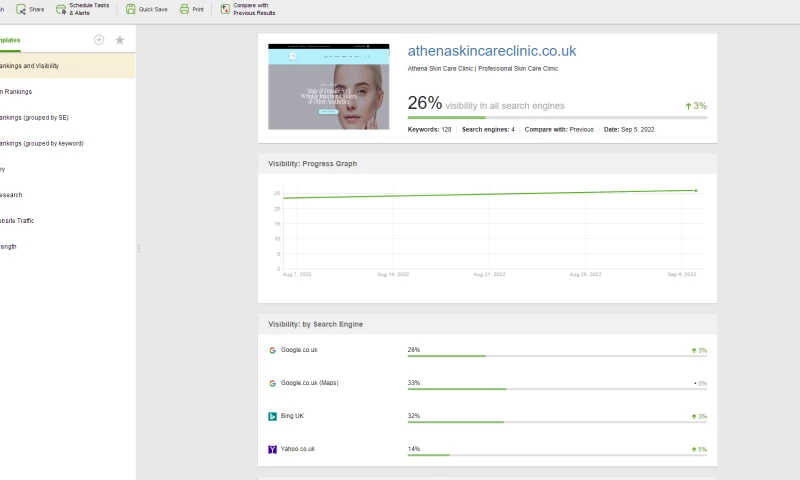Image resolution: width=800 pixels, height=480 pixels.
Task: Open Schedule Tasks & Alerts
Action: click(62, 9)
